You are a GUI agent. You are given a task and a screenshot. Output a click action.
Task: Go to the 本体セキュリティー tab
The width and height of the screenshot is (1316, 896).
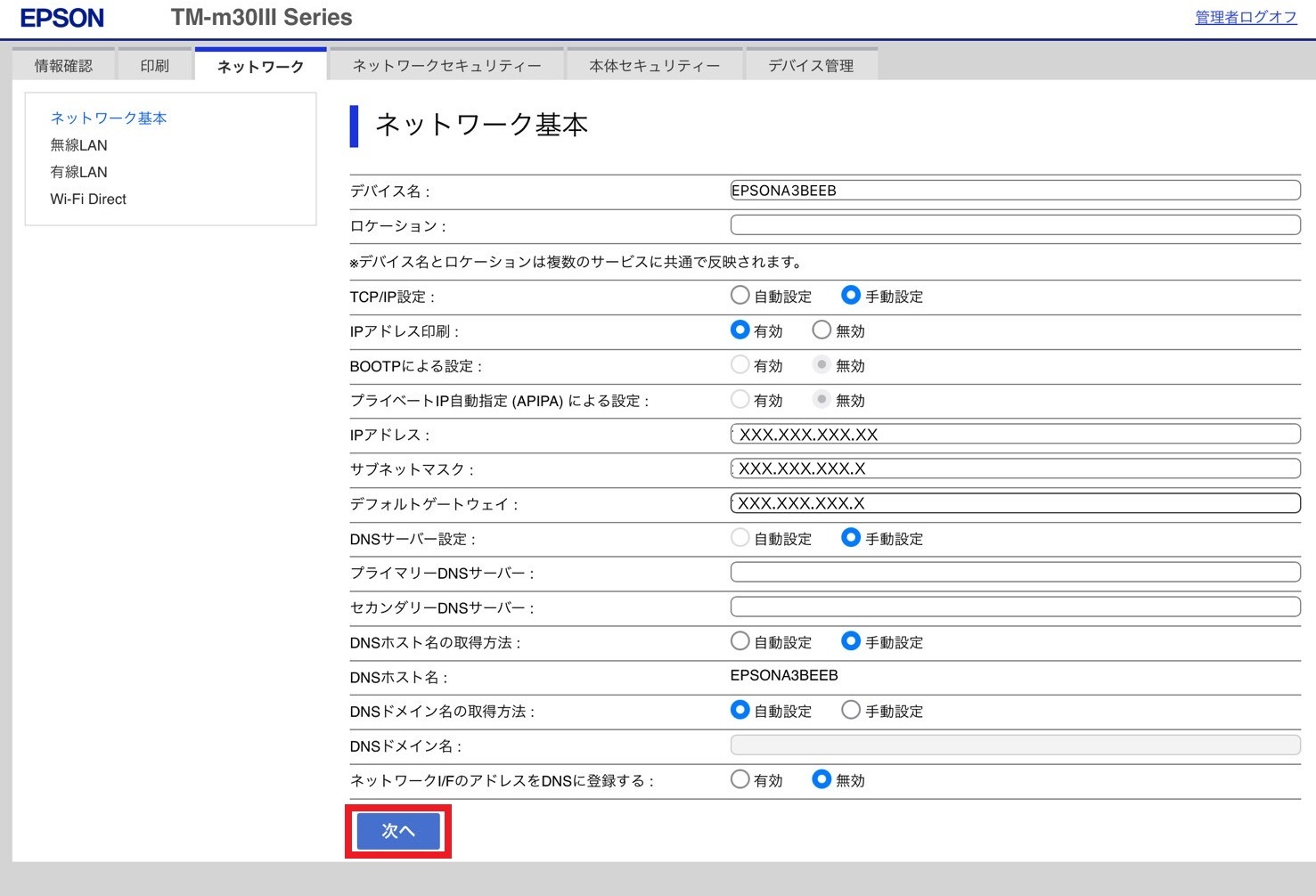click(654, 66)
